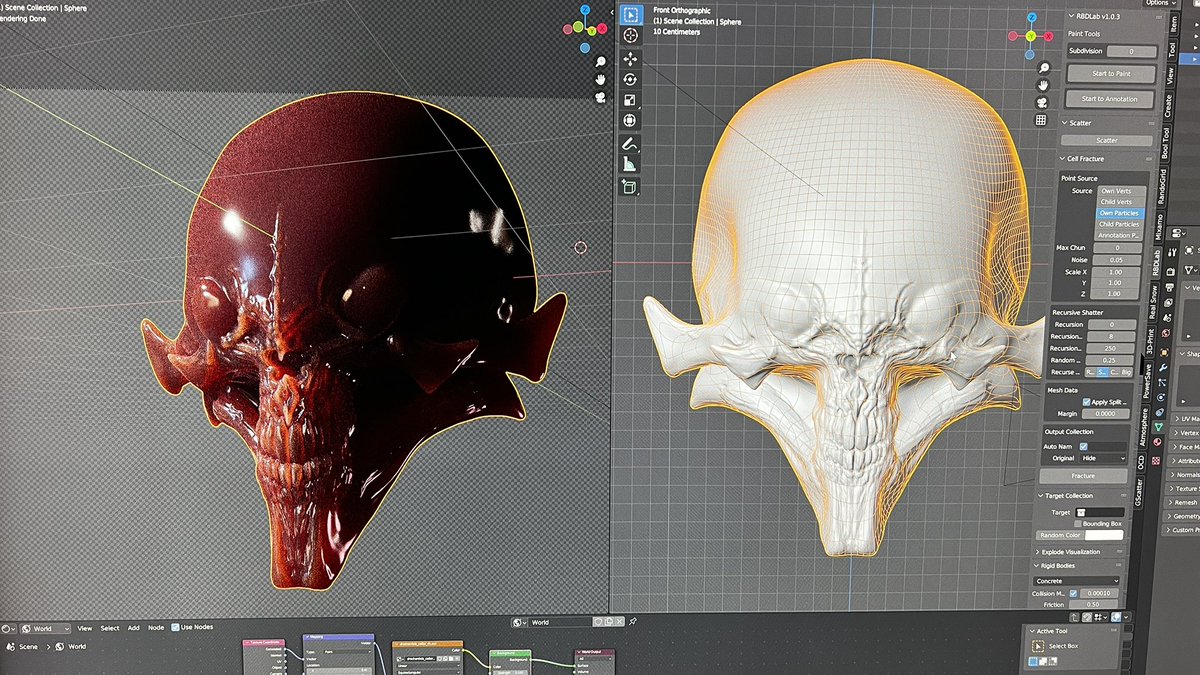This screenshot has width=1200, height=675.
Task: Toggle the Collision Margin checkbox
Action: [1073, 594]
